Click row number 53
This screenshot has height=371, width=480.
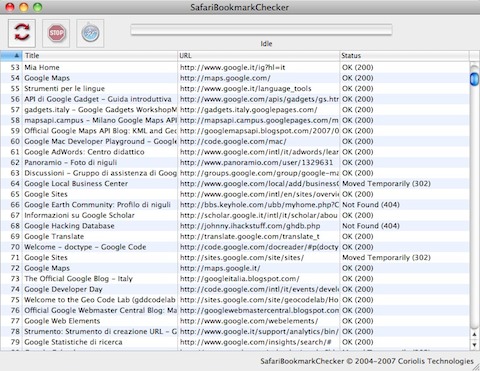tap(15, 67)
